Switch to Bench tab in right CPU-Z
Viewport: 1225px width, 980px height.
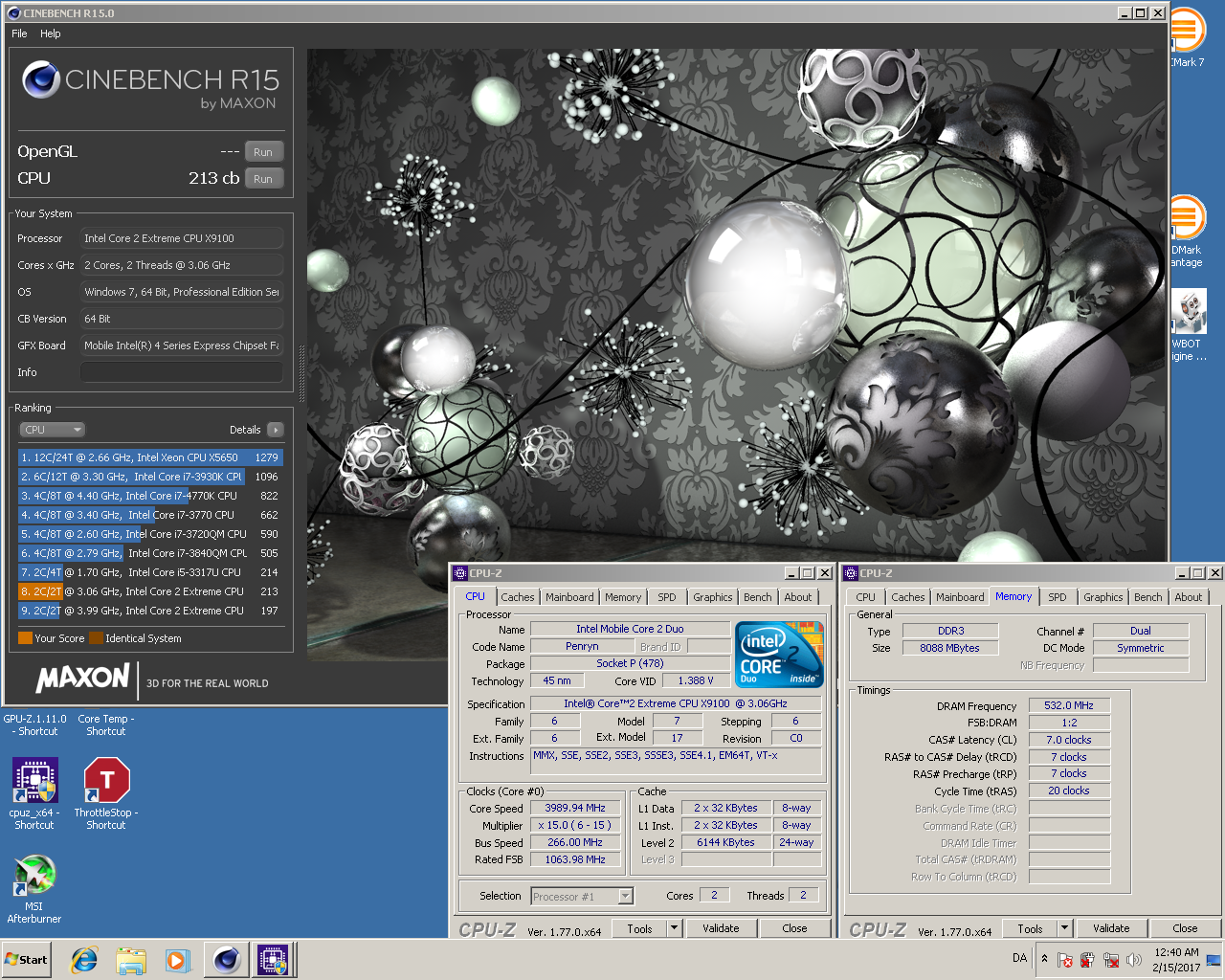1148,597
